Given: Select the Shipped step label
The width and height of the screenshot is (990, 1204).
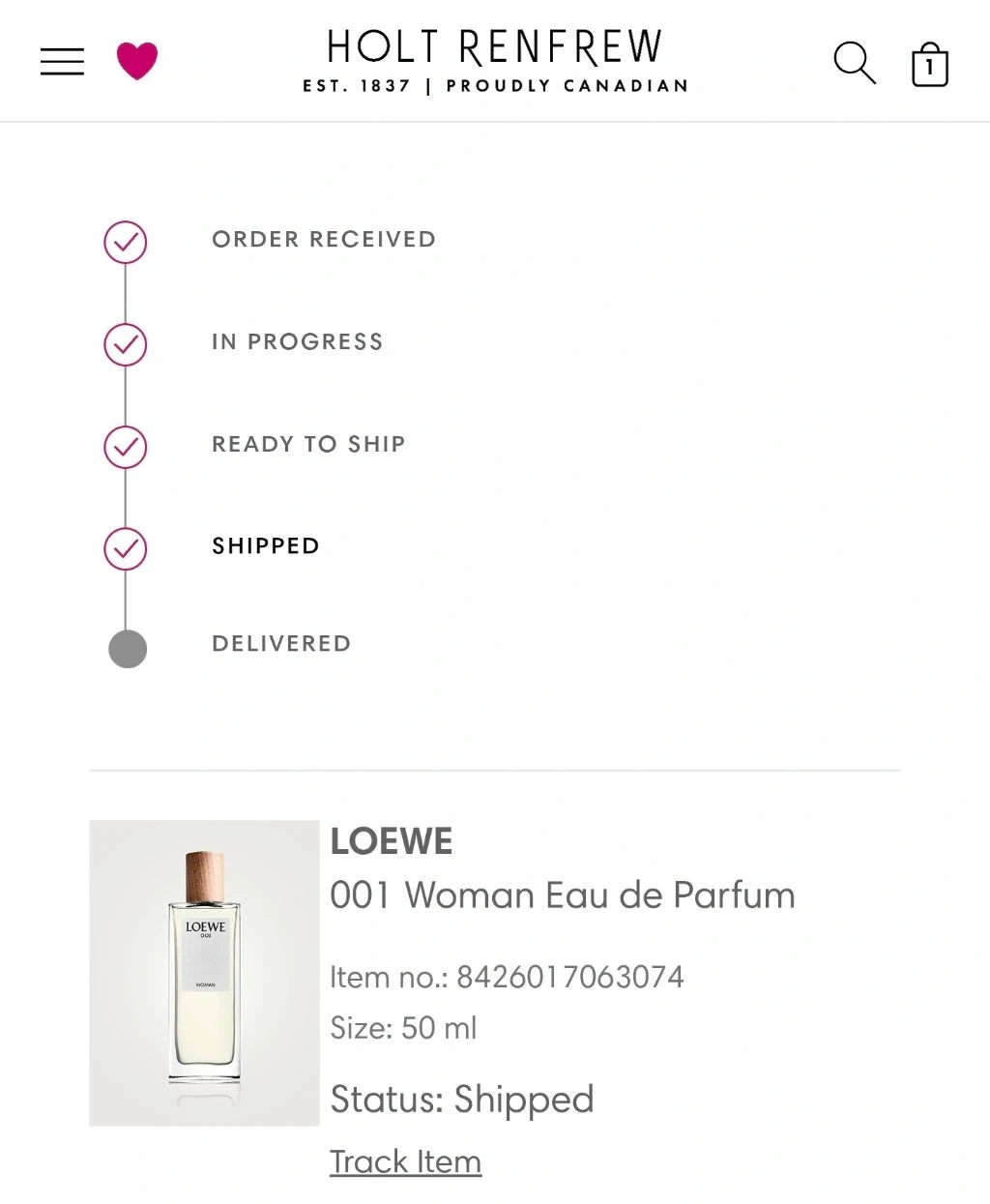Looking at the screenshot, I should tap(266, 546).
